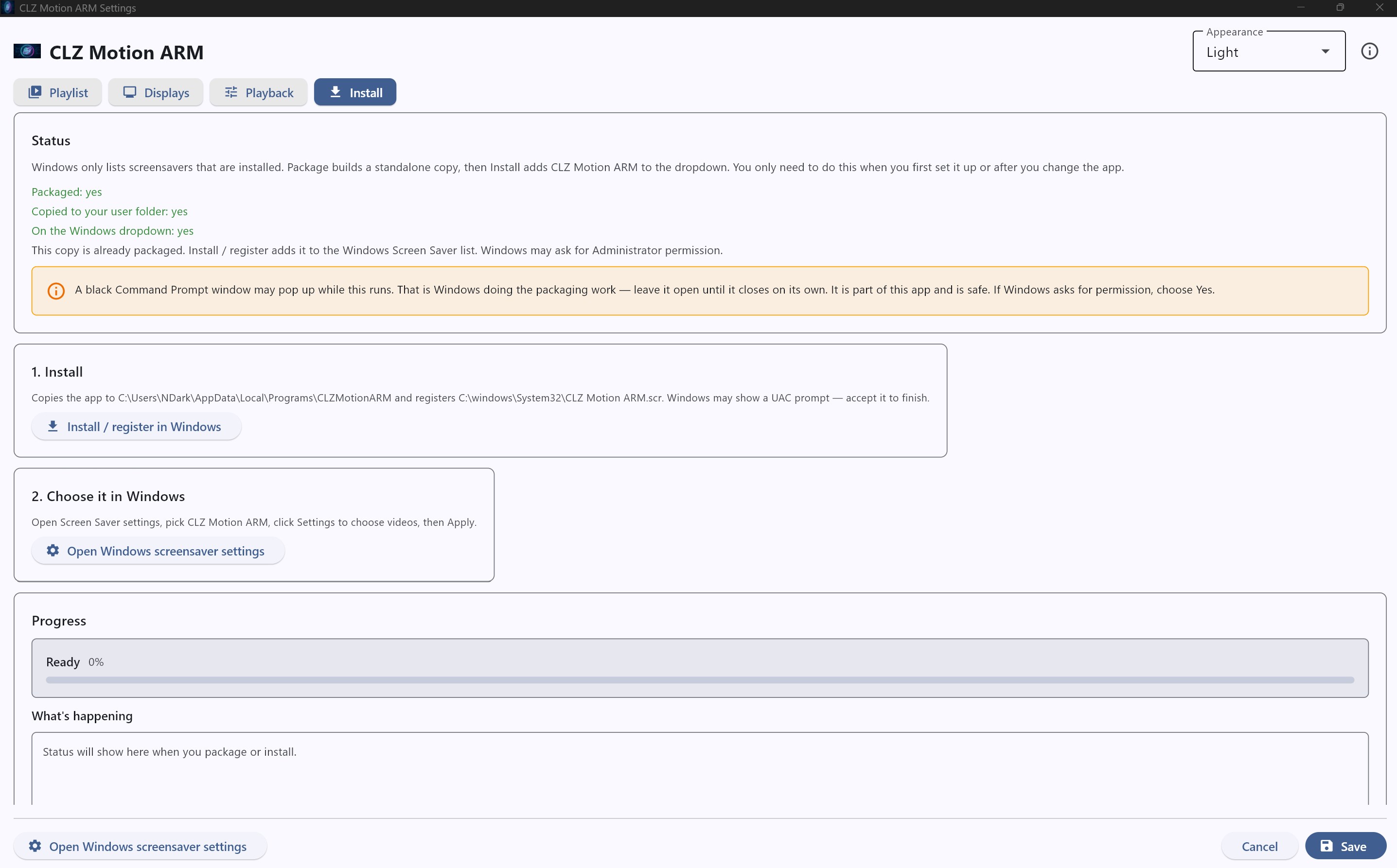Click the CLZ Motion ARM logo image
The height and width of the screenshot is (868, 1397).
click(27, 52)
